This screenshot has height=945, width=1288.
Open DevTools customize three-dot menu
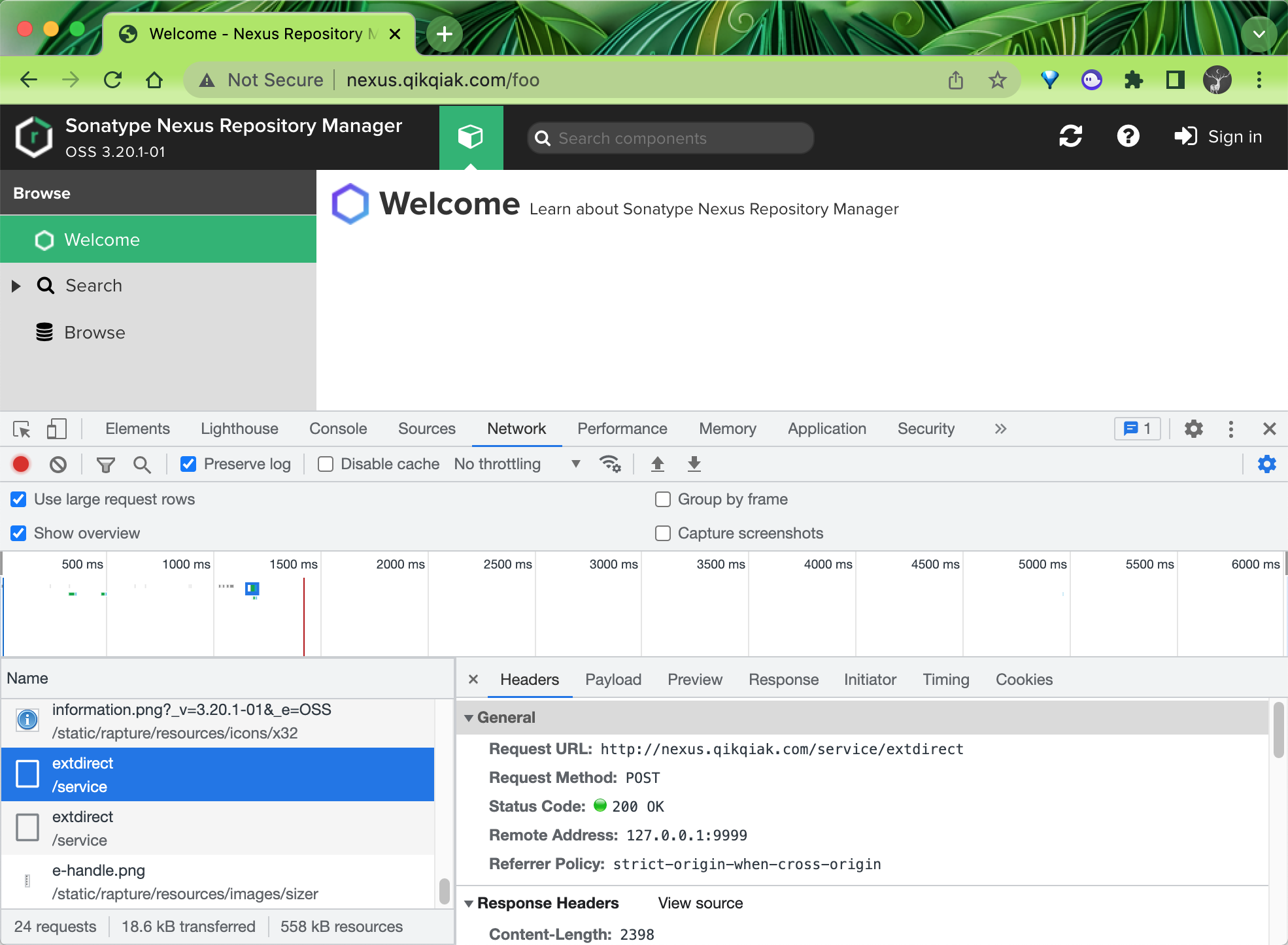tap(1231, 429)
